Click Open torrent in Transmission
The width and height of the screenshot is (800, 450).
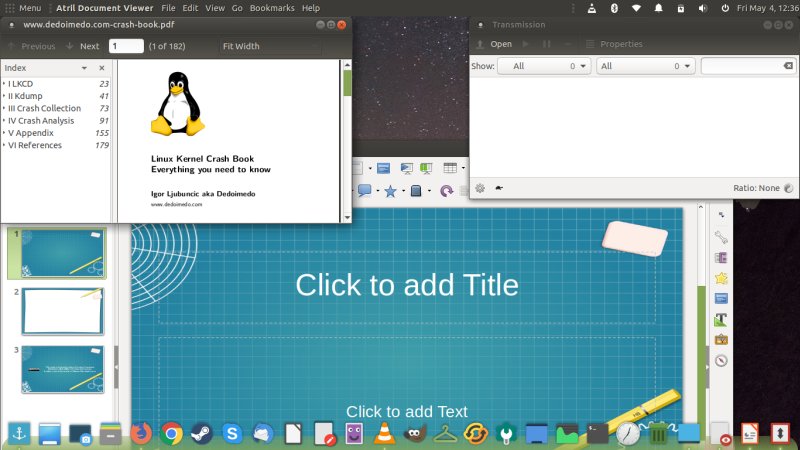pos(494,44)
